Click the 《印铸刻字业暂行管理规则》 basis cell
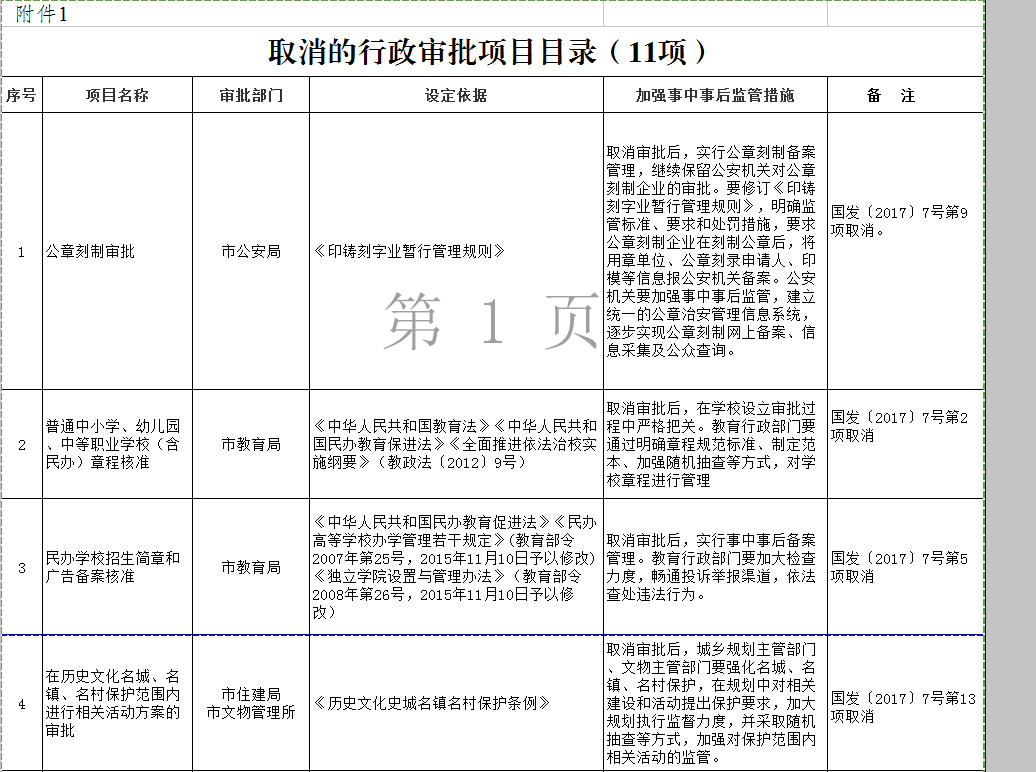This screenshot has width=1036, height=772. tap(456, 251)
